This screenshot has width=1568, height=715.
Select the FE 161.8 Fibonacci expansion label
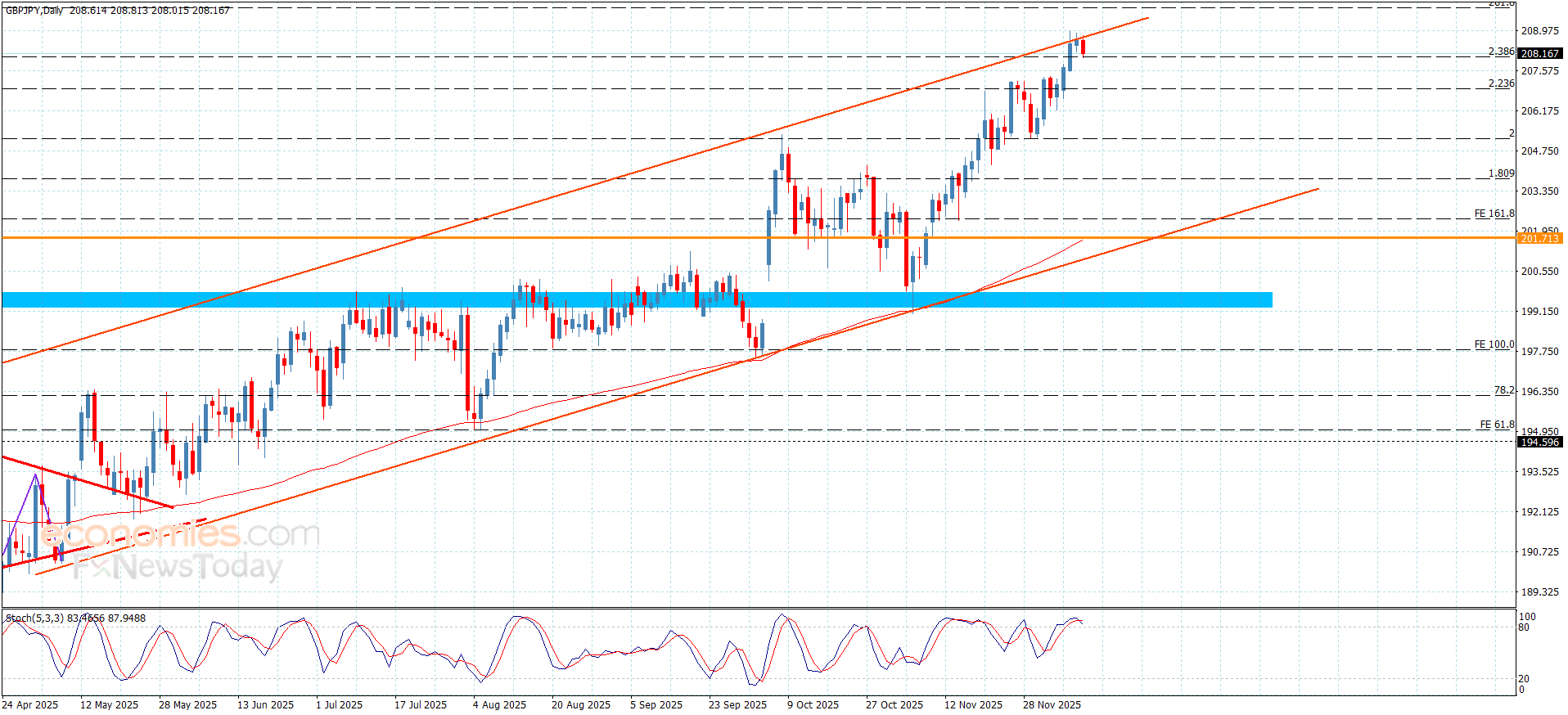(x=1494, y=214)
